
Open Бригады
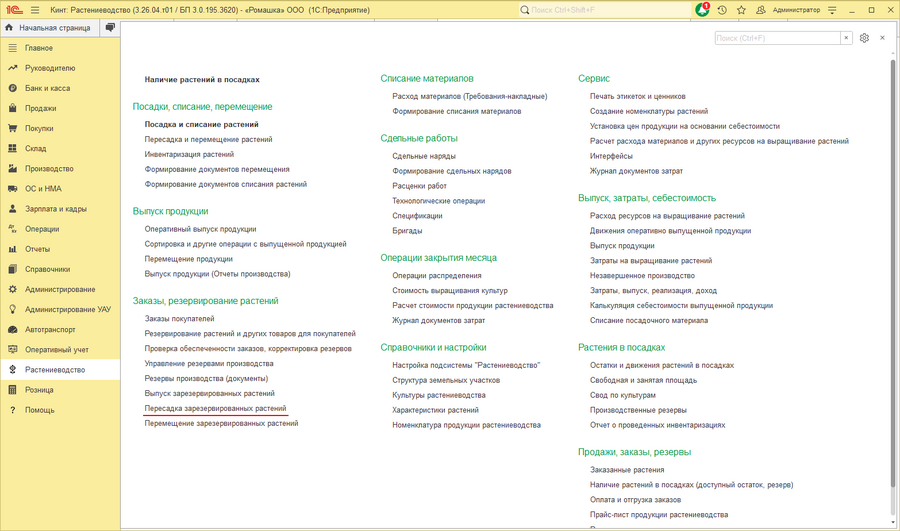(408, 231)
